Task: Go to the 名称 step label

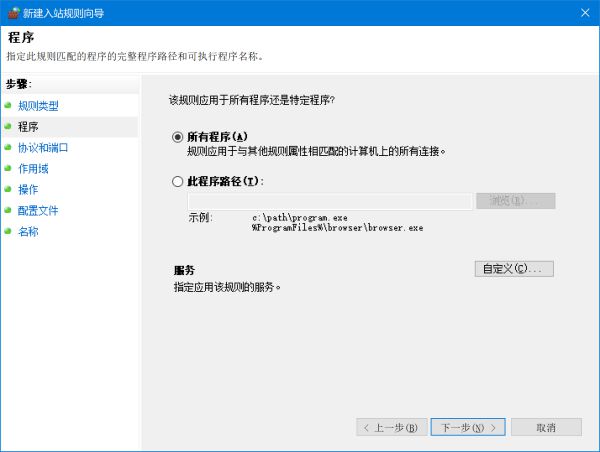Action: pyautogui.click(x=28, y=232)
